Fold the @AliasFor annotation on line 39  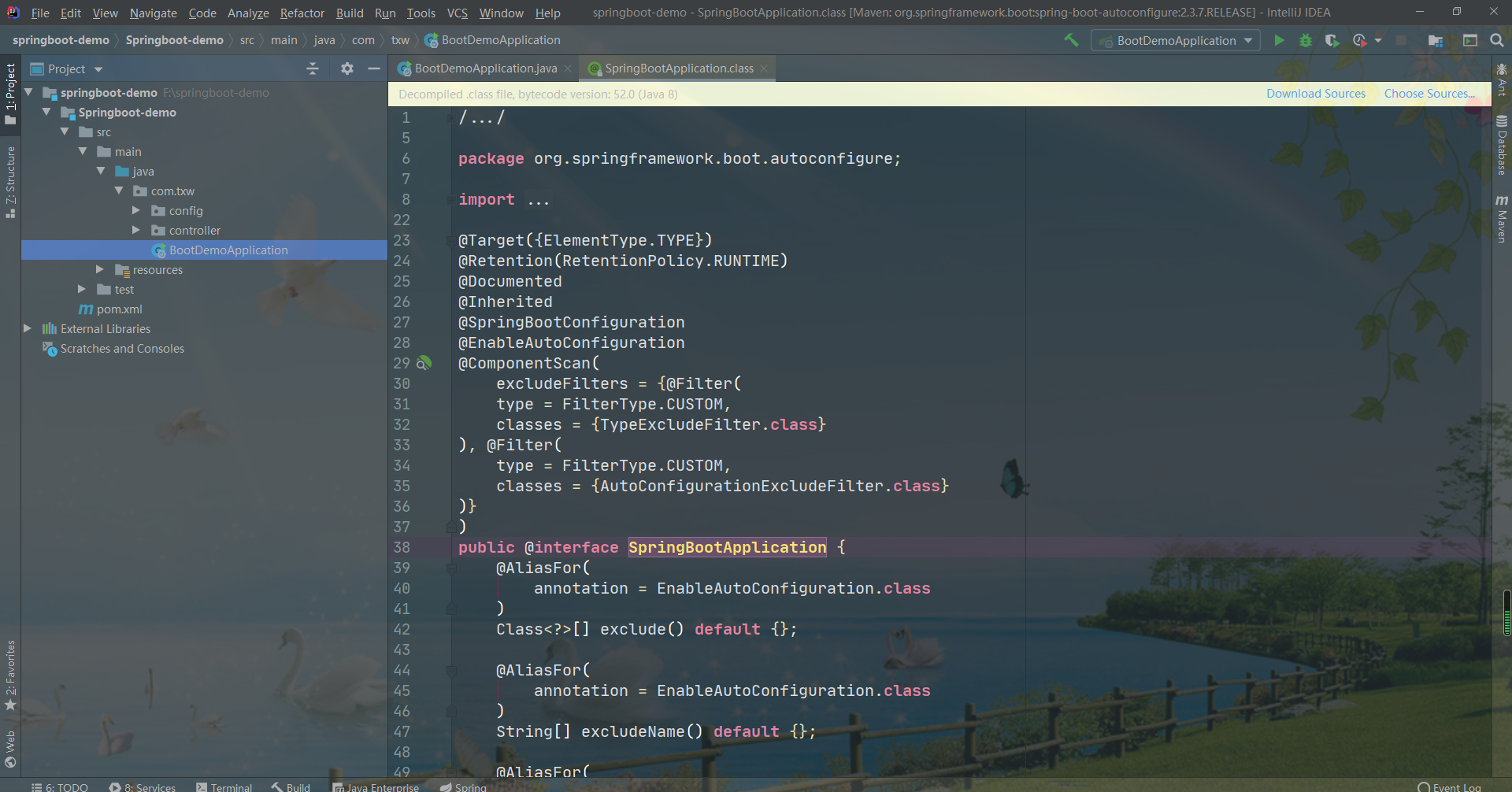tap(451, 568)
